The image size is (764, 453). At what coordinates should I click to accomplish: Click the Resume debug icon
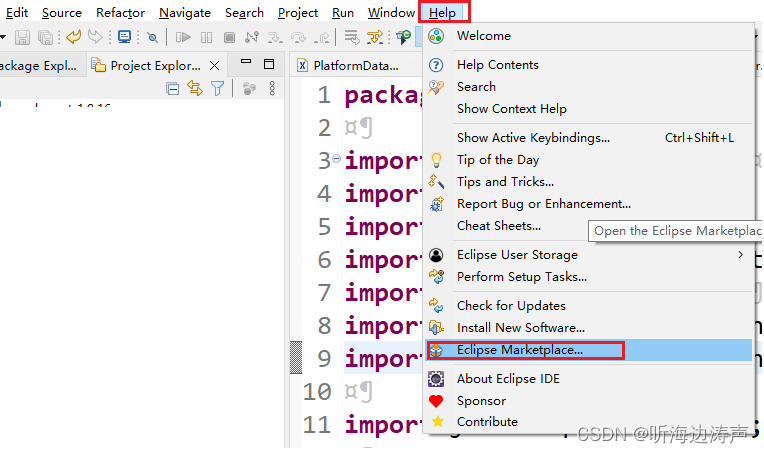click(183, 37)
